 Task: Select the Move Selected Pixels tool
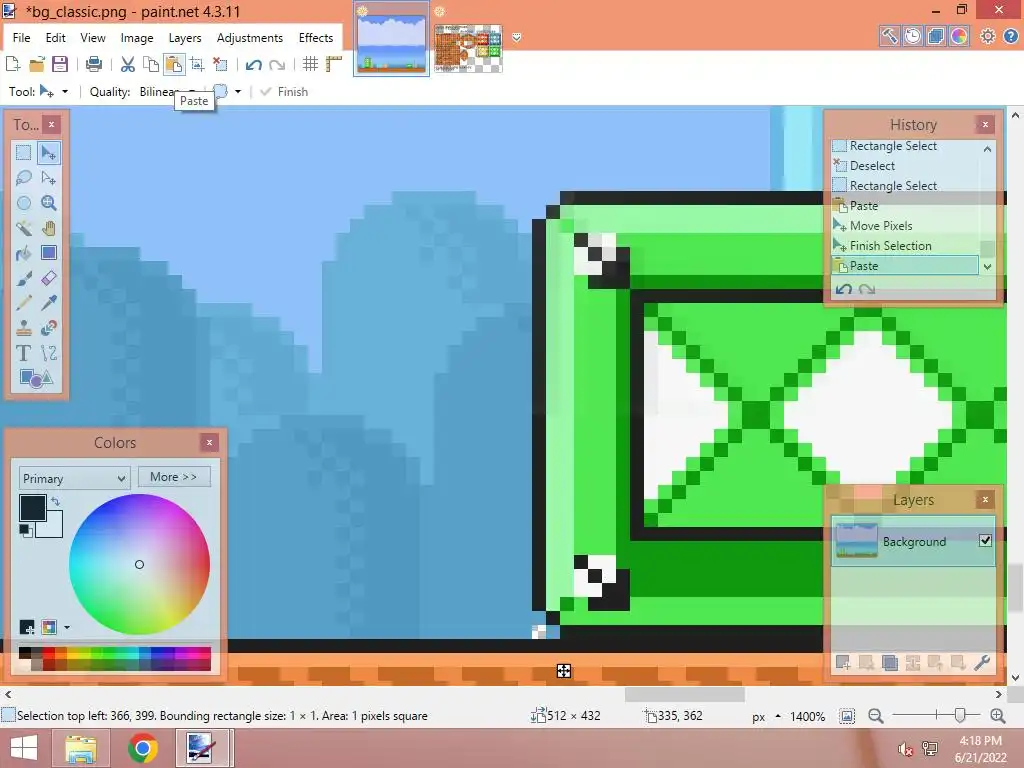click(x=48, y=153)
